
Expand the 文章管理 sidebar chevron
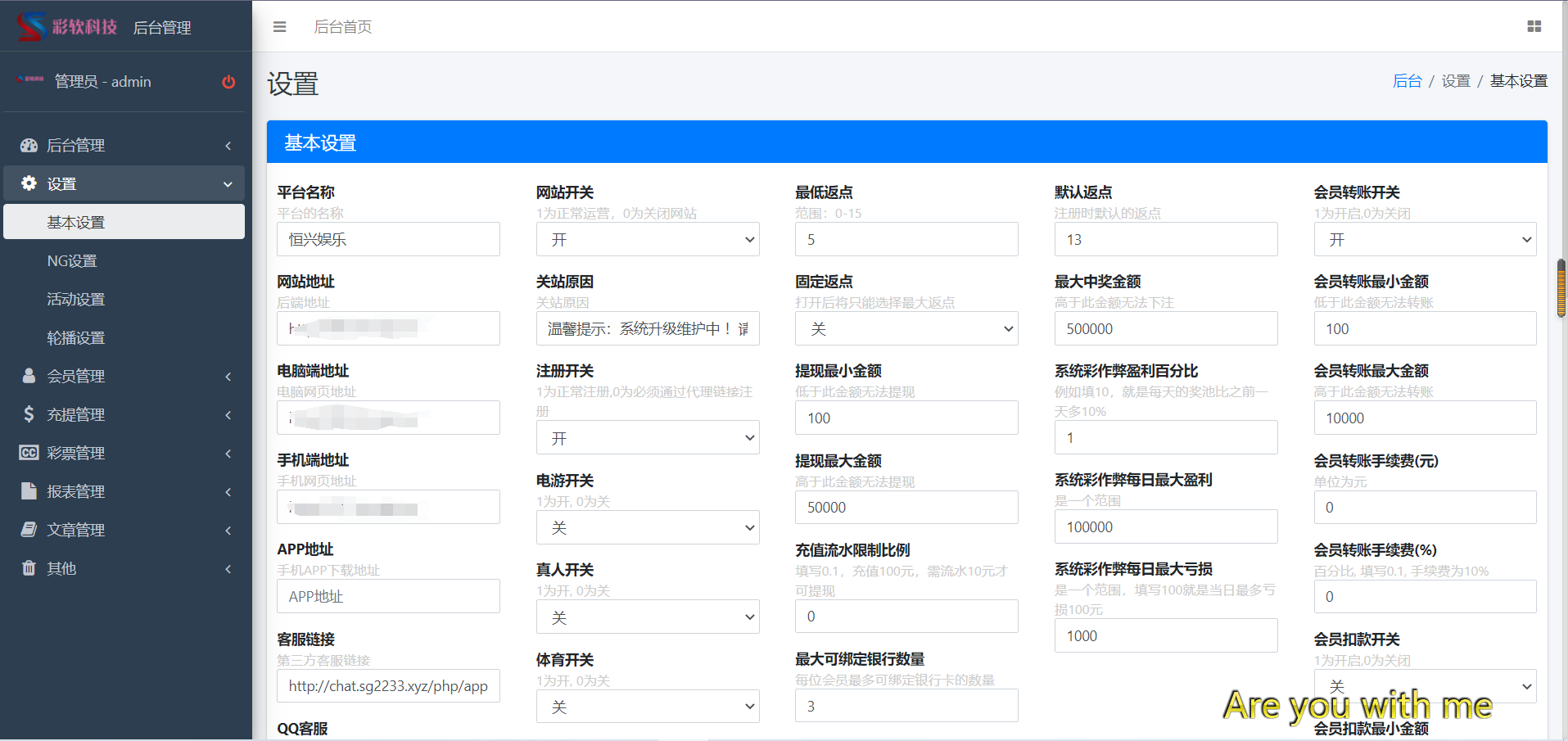pos(228,531)
